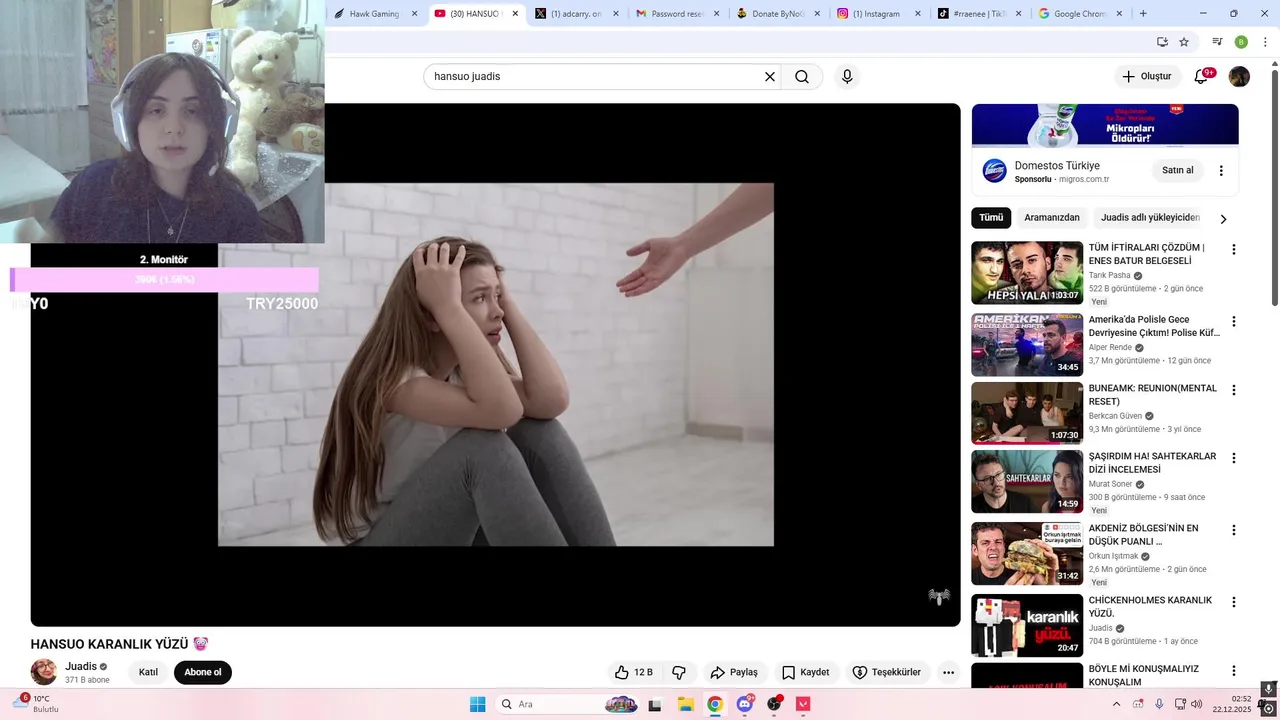Share the video via Paylaş
This screenshot has width=1280, height=720.
[733, 672]
